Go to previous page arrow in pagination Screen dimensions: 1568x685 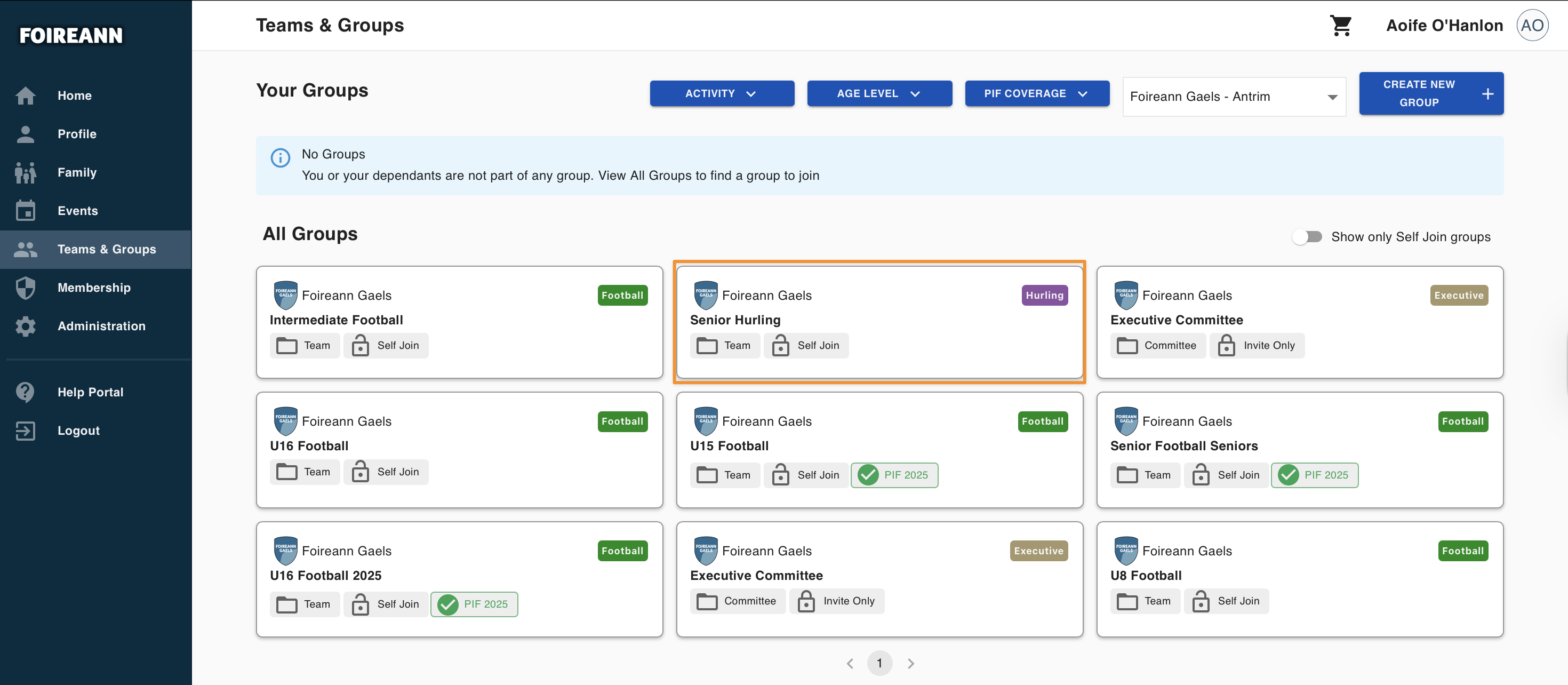[850, 663]
